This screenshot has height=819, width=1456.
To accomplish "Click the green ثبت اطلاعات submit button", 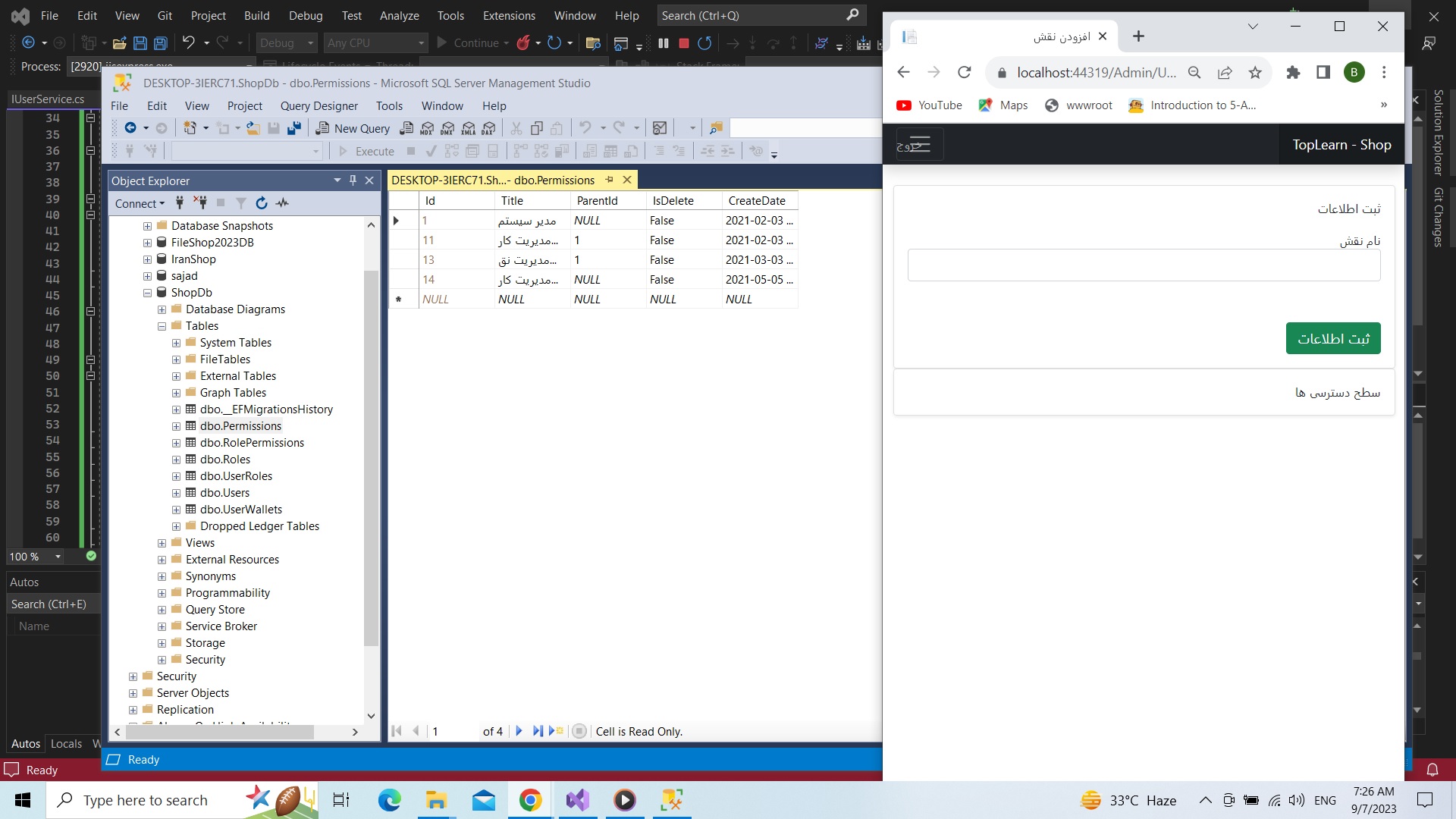I will click(1332, 338).
